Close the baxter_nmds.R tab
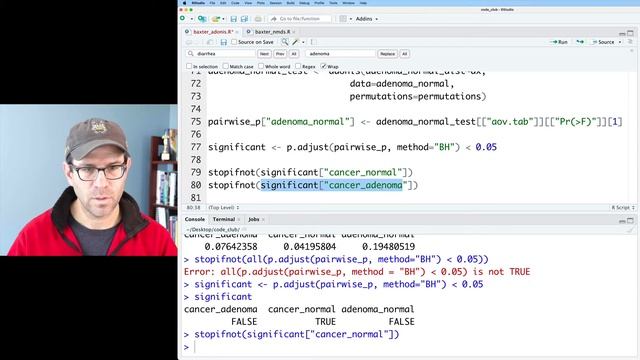Screen dimensions: 640x360 pos(294,32)
